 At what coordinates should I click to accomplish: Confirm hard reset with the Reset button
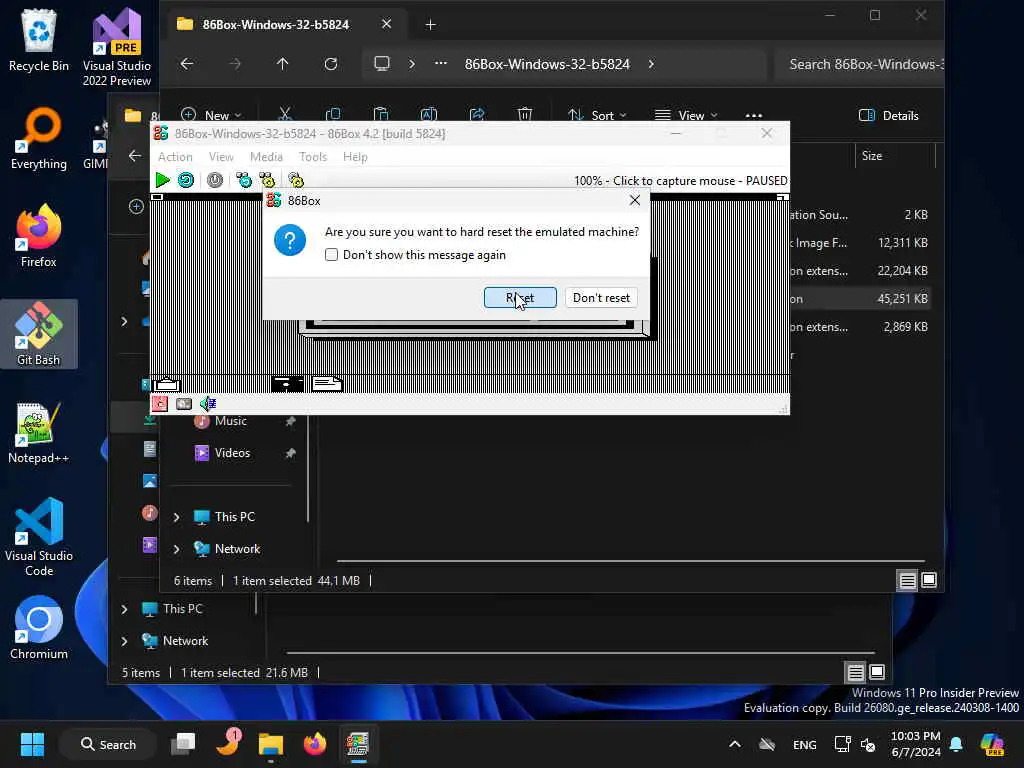(x=520, y=298)
